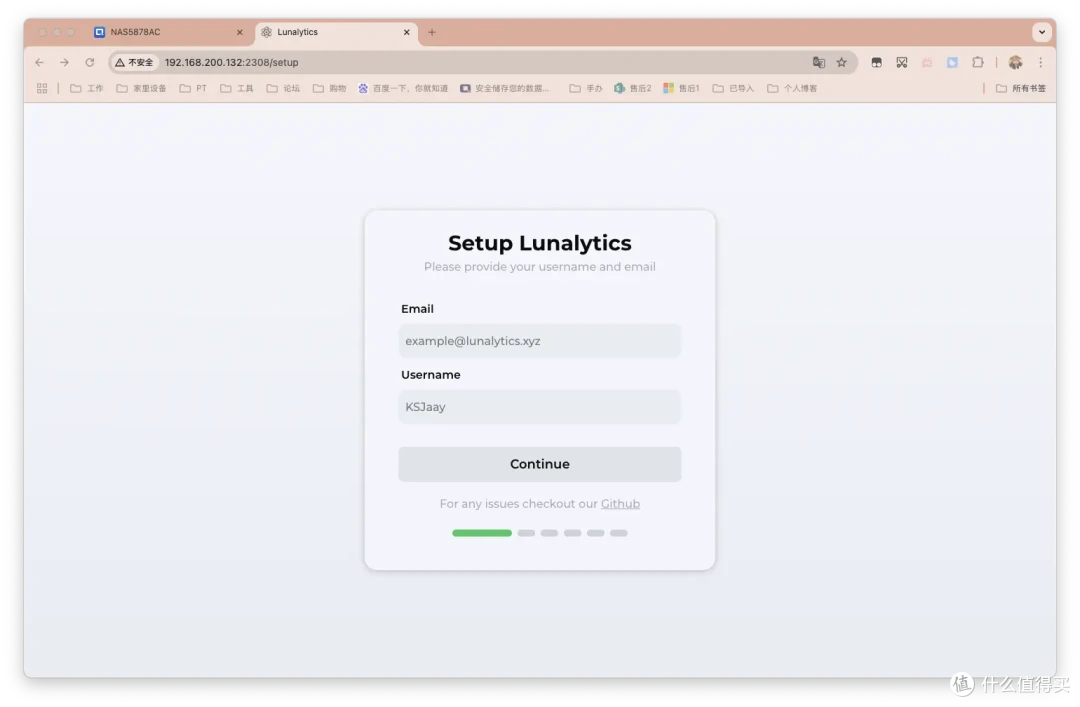The height and width of the screenshot is (707, 1080).
Task: Click 'Please provide your username and email' text
Action: [x=539, y=267]
